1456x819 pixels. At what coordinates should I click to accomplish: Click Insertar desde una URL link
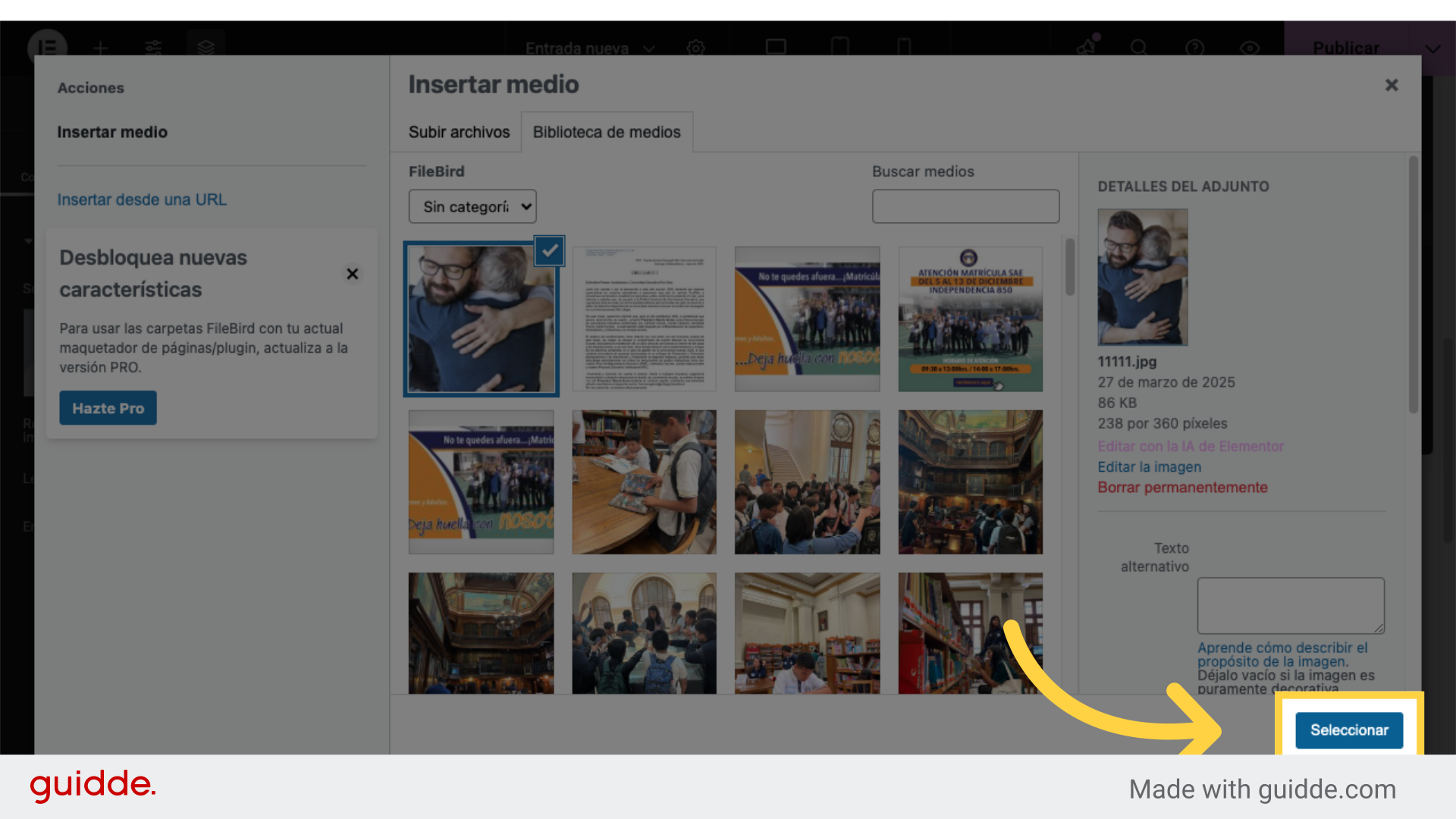pyautogui.click(x=142, y=199)
